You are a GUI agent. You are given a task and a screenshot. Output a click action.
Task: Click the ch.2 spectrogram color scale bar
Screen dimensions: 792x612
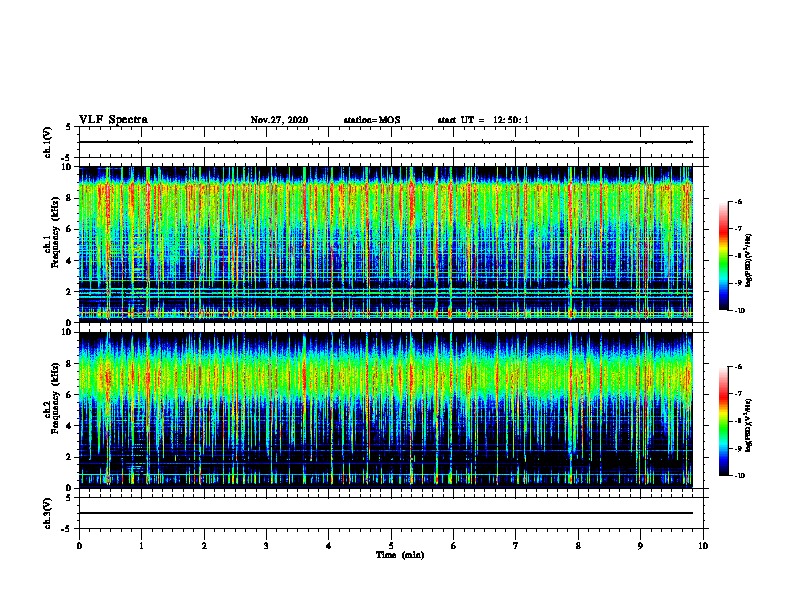pos(723,421)
